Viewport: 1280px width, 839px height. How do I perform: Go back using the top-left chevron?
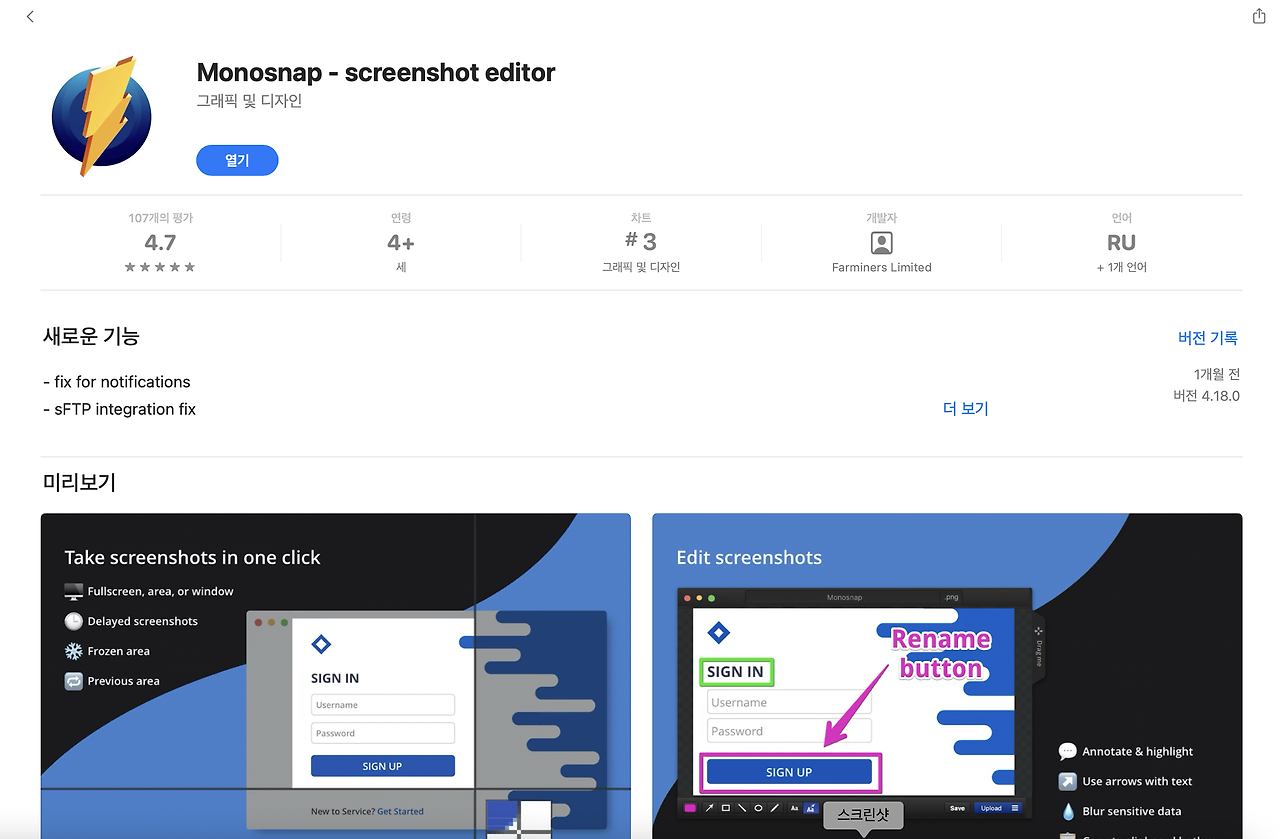pos(30,17)
